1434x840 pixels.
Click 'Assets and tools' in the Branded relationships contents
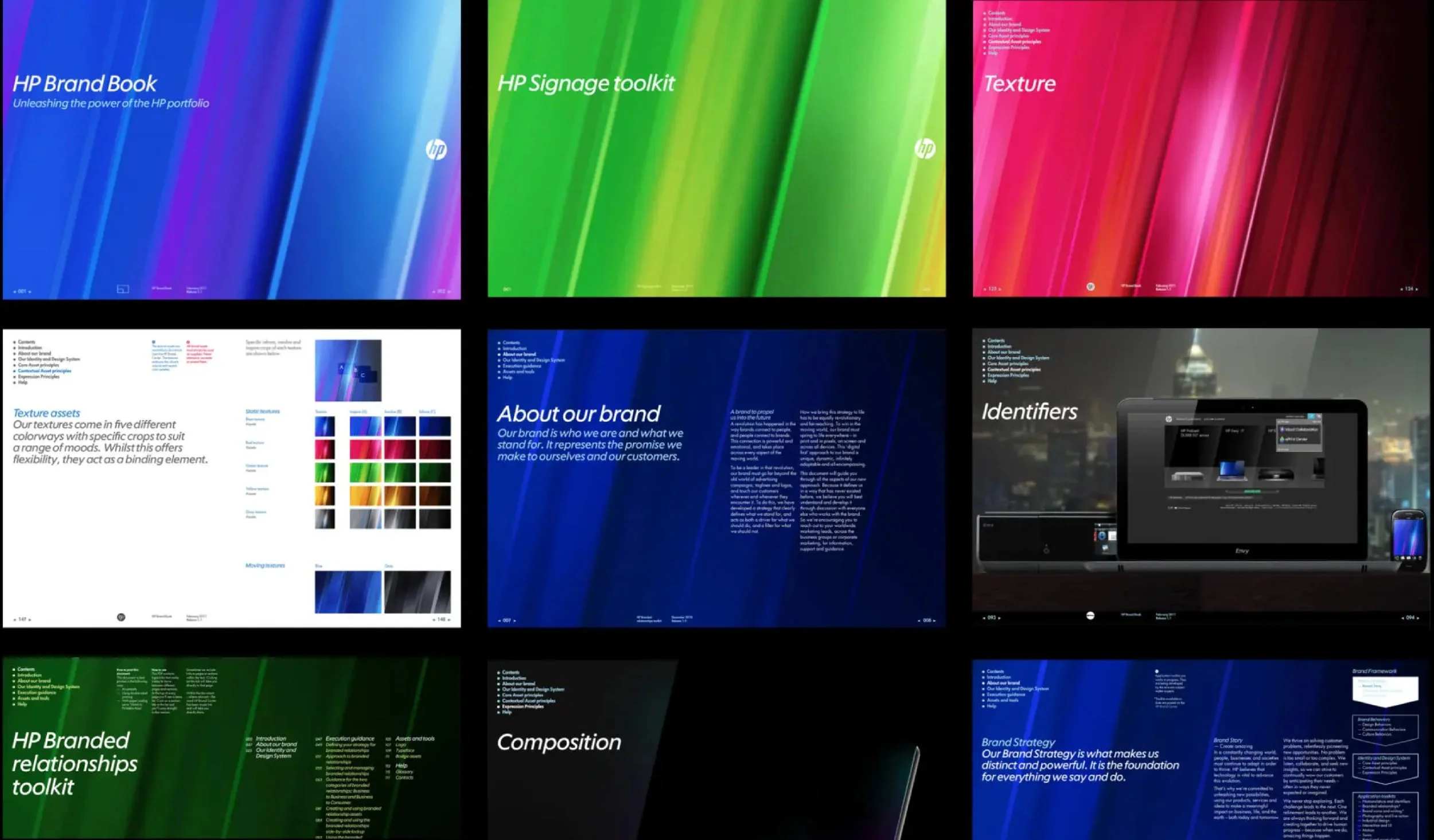click(x=415, y=739)
